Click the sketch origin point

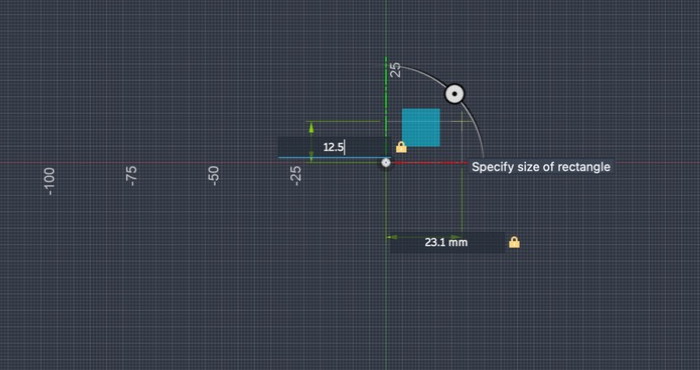[x=386, y=163]
